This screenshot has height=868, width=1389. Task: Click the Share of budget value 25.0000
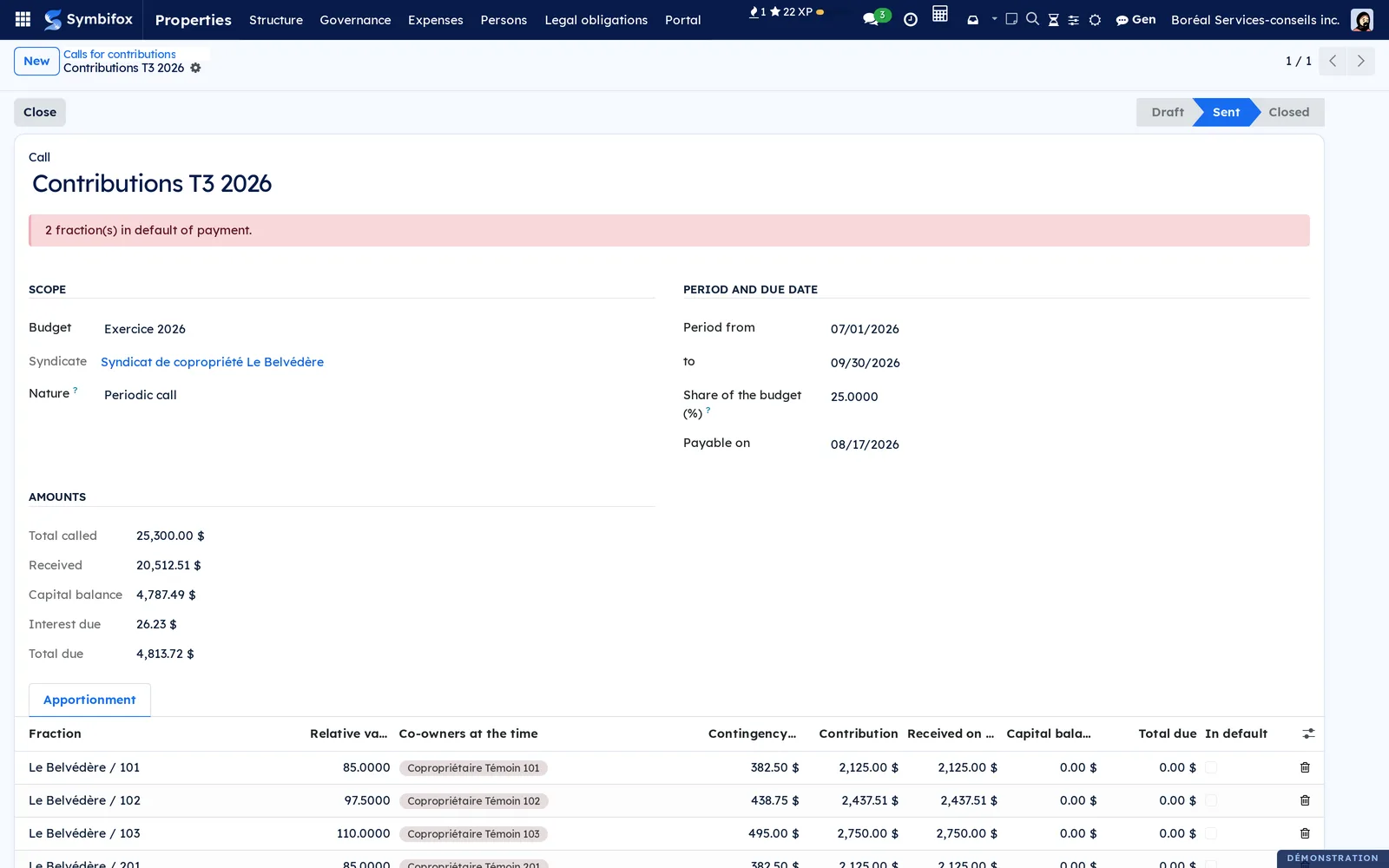(x=854, y=397)
